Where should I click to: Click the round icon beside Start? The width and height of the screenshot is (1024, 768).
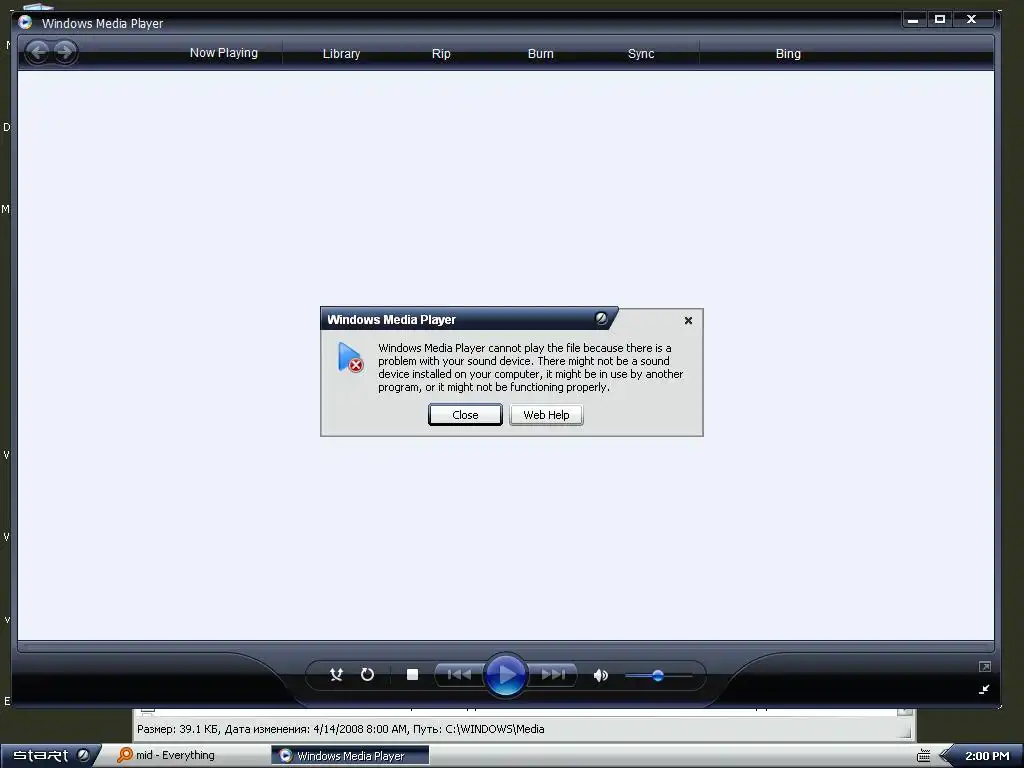tap(83, 755)
